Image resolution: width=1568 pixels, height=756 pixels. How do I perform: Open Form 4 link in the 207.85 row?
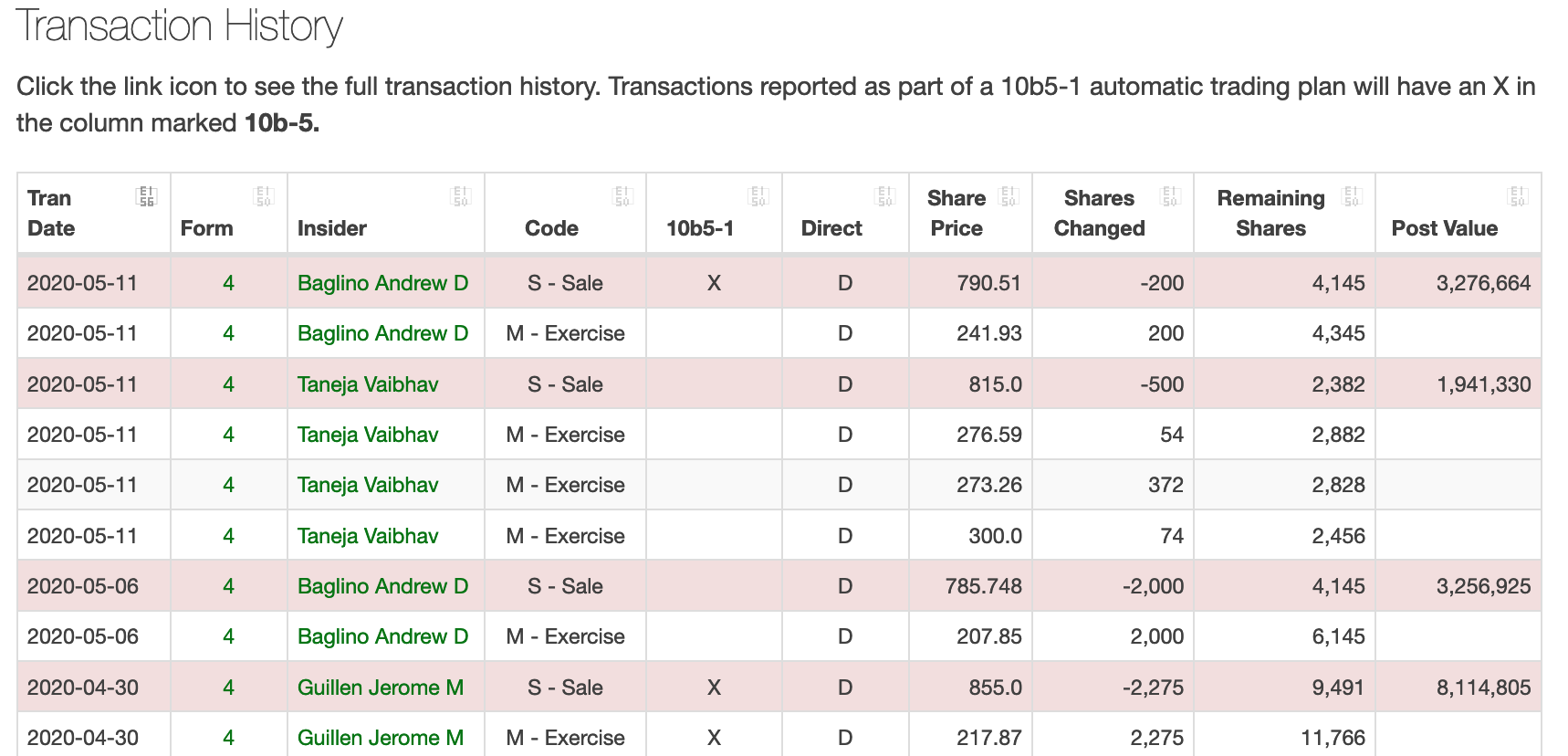[x=228, y=636]
